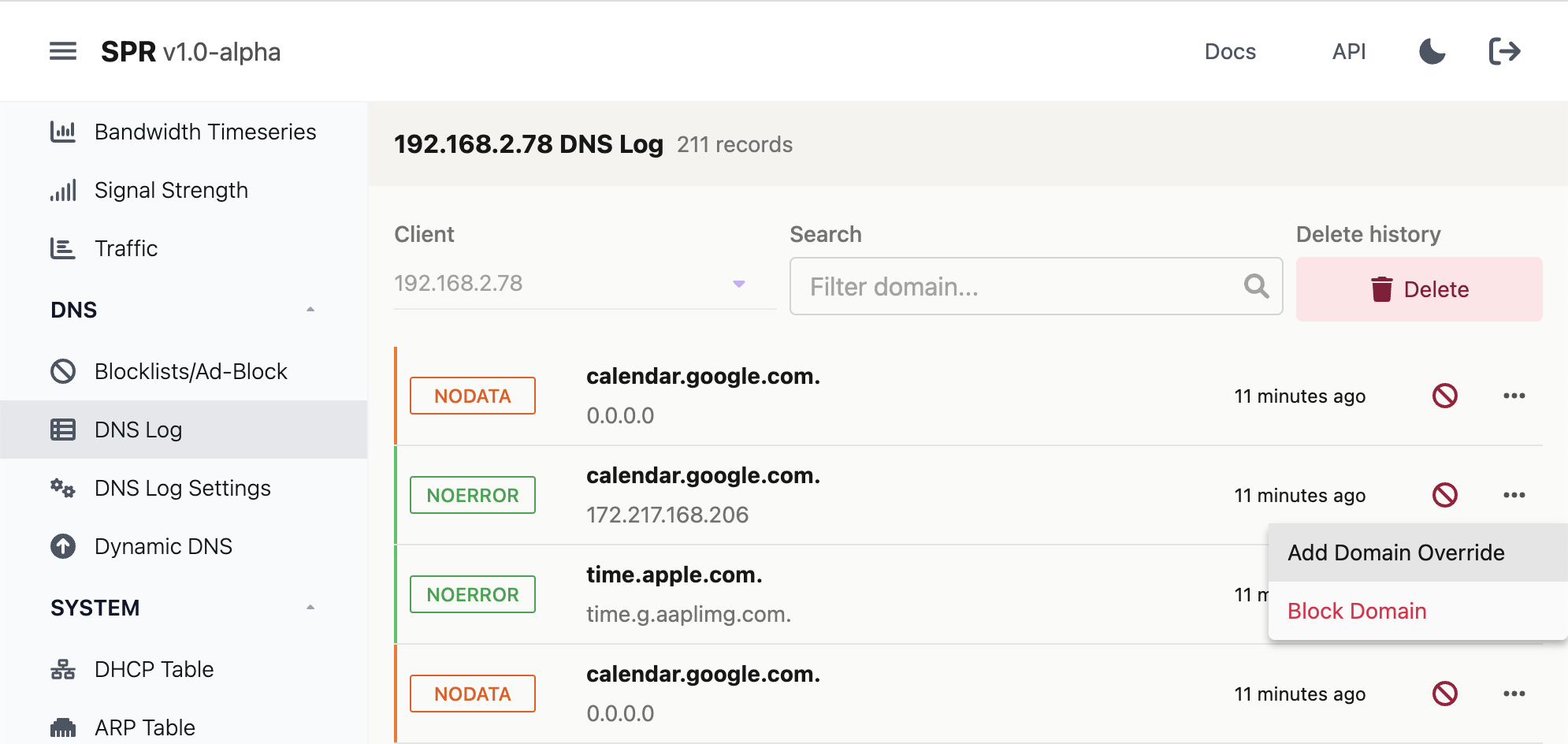The width and height of the screenshot is (1568, 744).
Task: Click block icon on last calendar.google.com row
Action: click(x=1444, y=694)
